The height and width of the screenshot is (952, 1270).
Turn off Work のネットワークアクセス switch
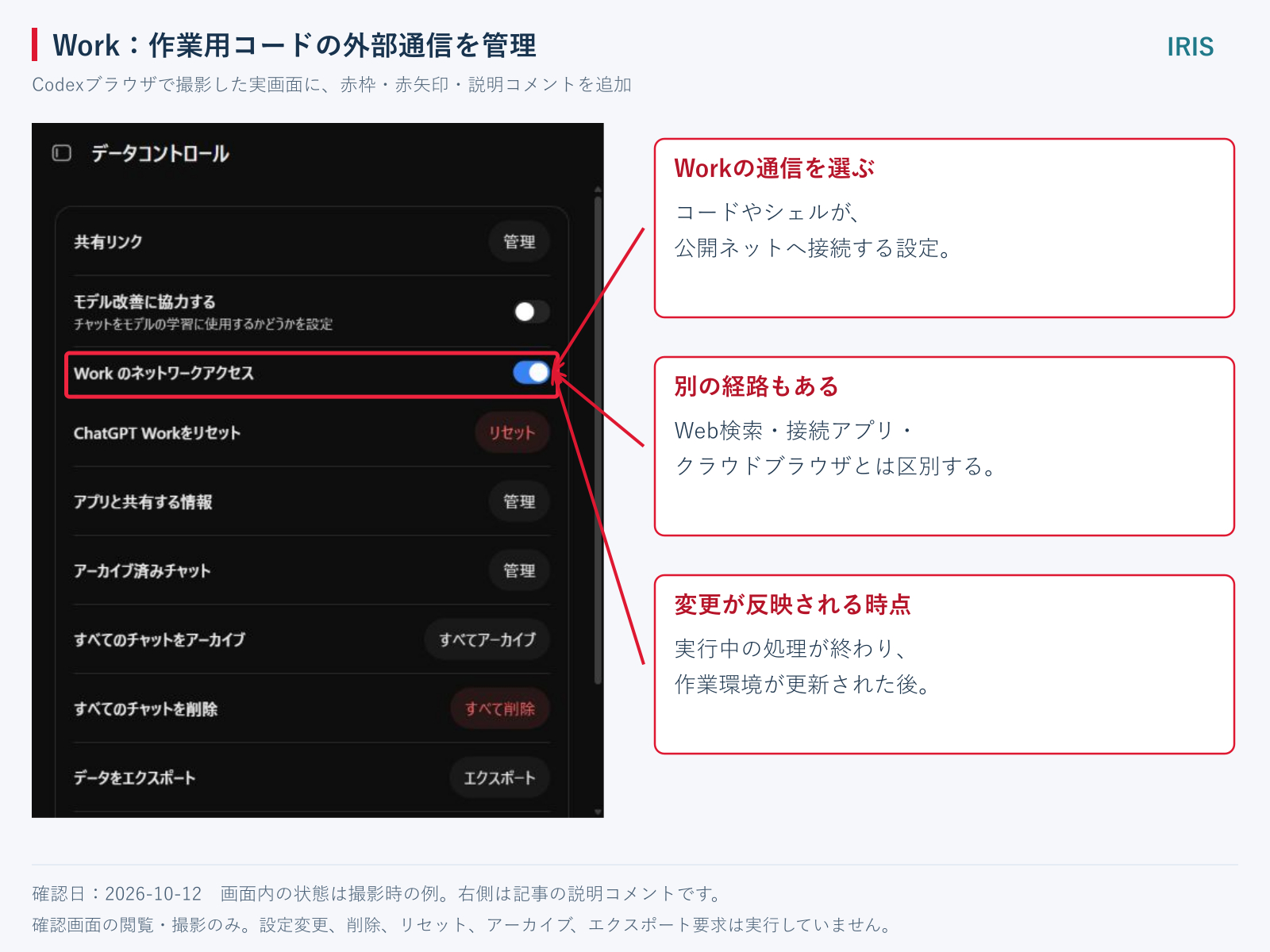coord(531,372)
